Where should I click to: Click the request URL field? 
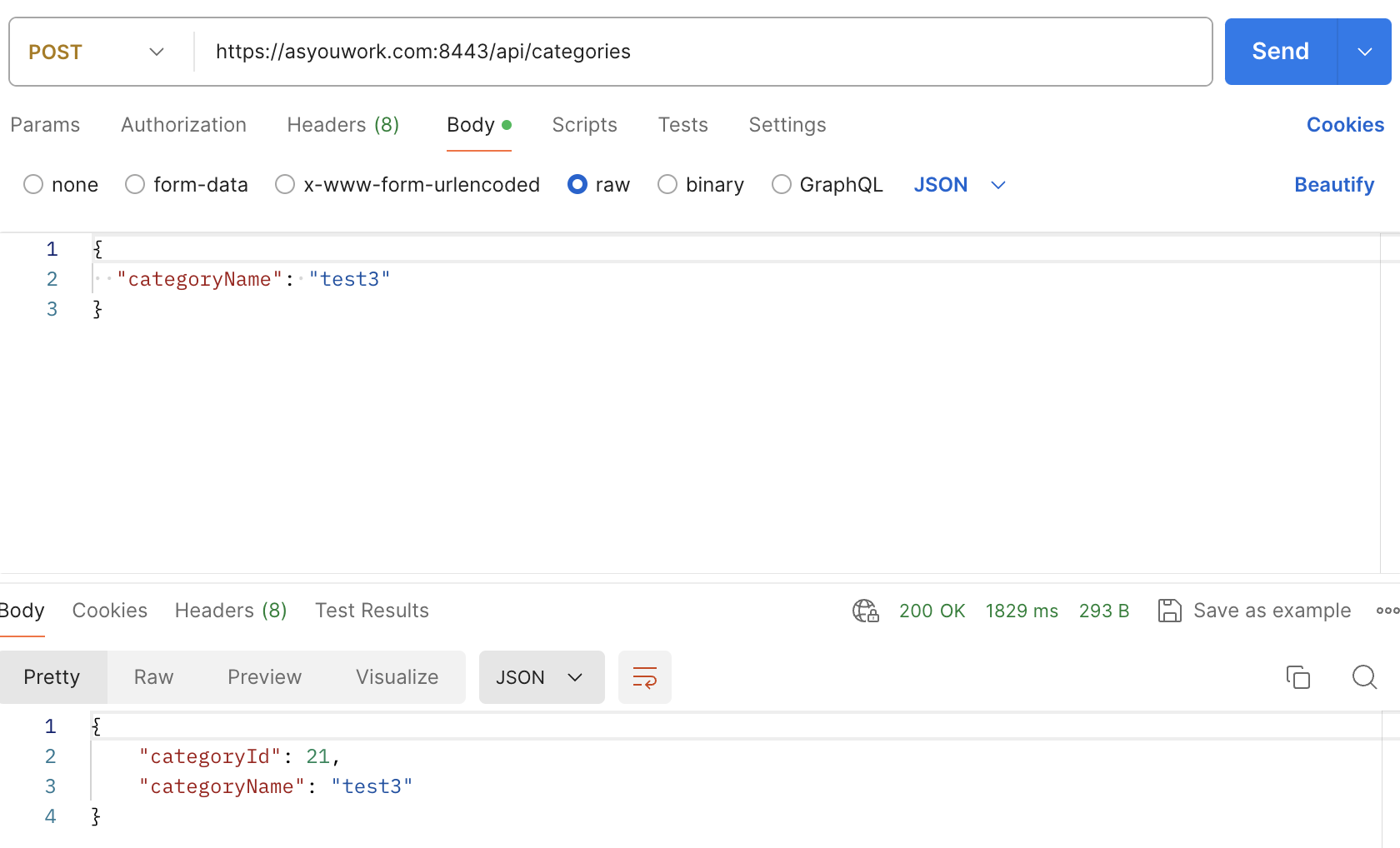tap(704, 52)
